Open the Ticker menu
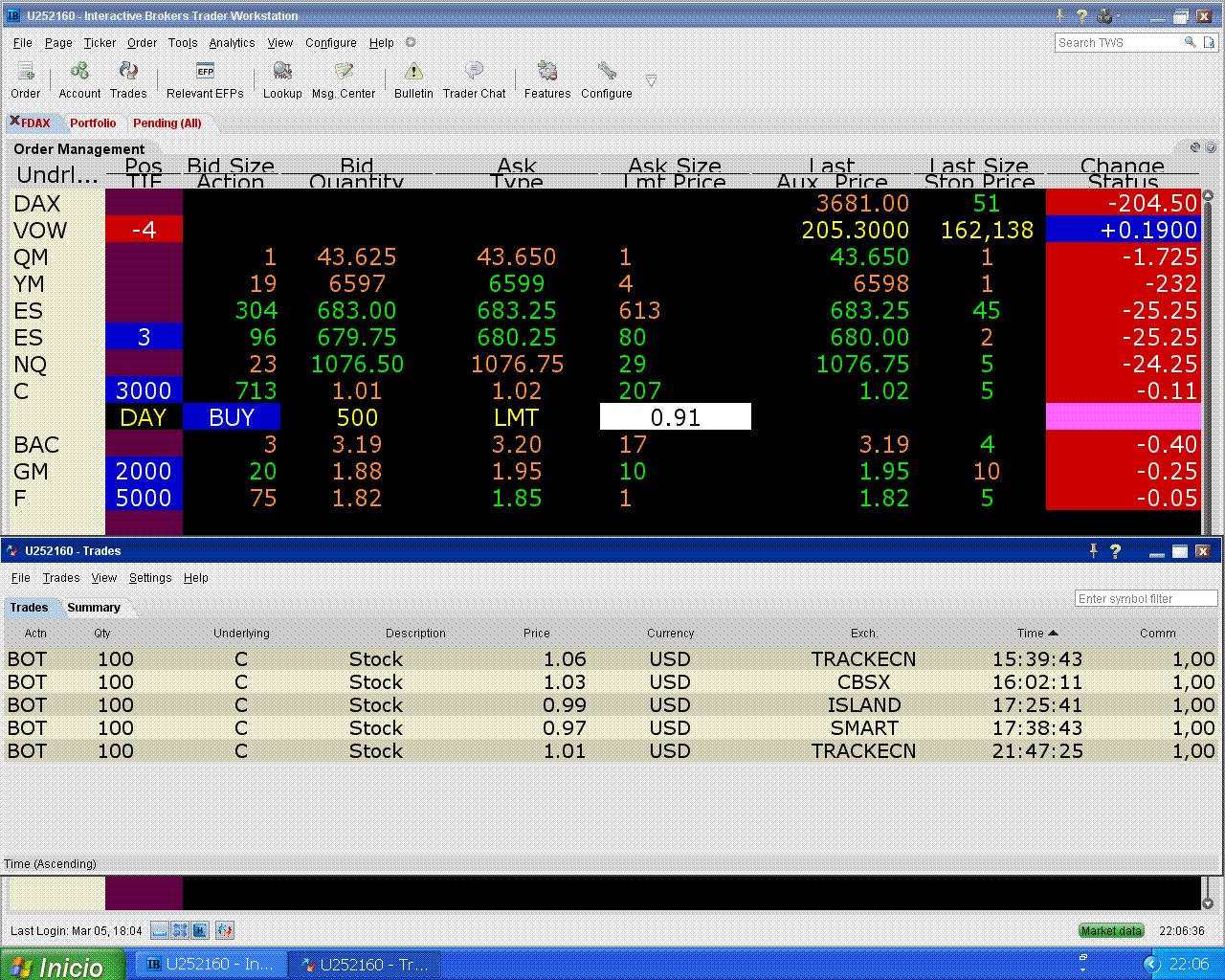Image resolution: width=1225 pixels, height=980 pixels. [100, 42]
